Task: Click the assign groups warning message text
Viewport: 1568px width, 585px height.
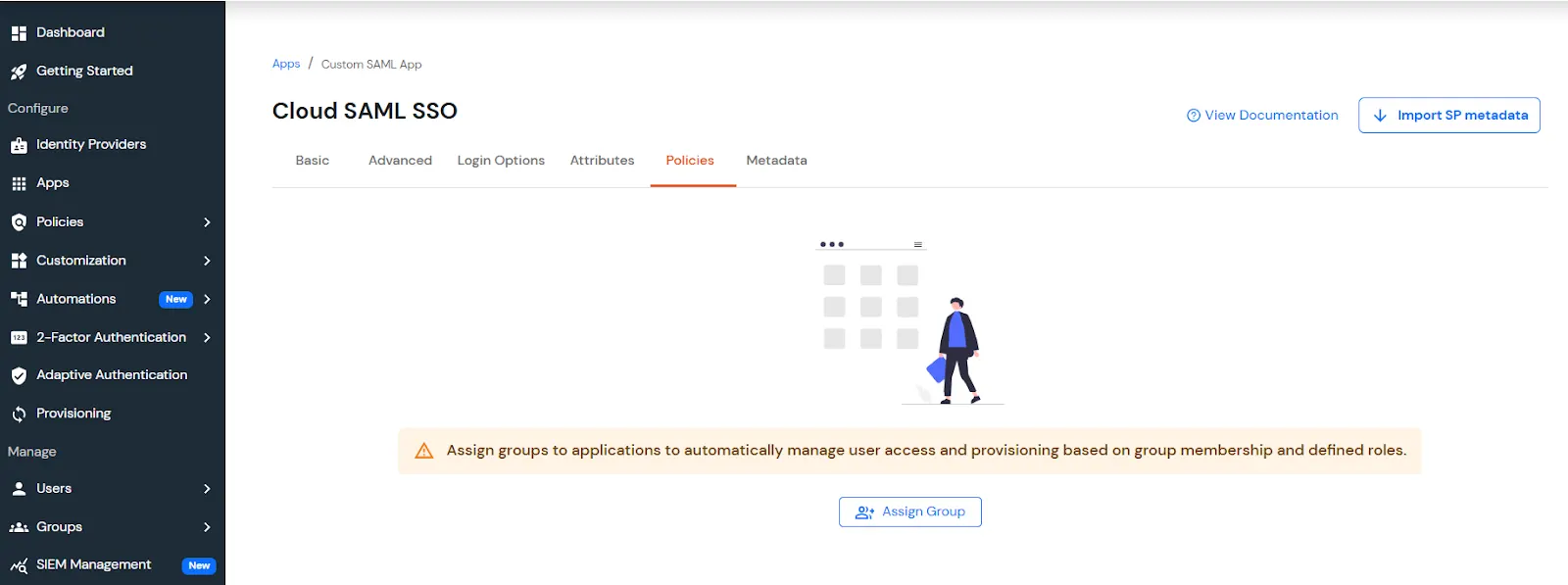Action: [x=926, y=450]
